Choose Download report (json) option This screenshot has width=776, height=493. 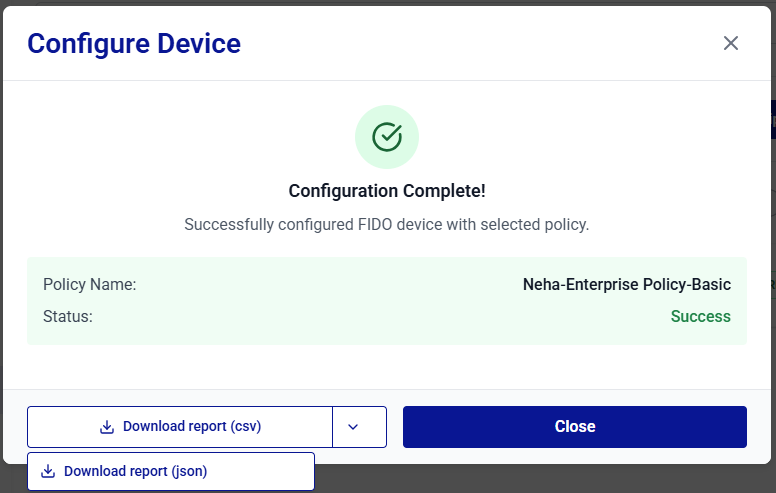pos(171,471)
